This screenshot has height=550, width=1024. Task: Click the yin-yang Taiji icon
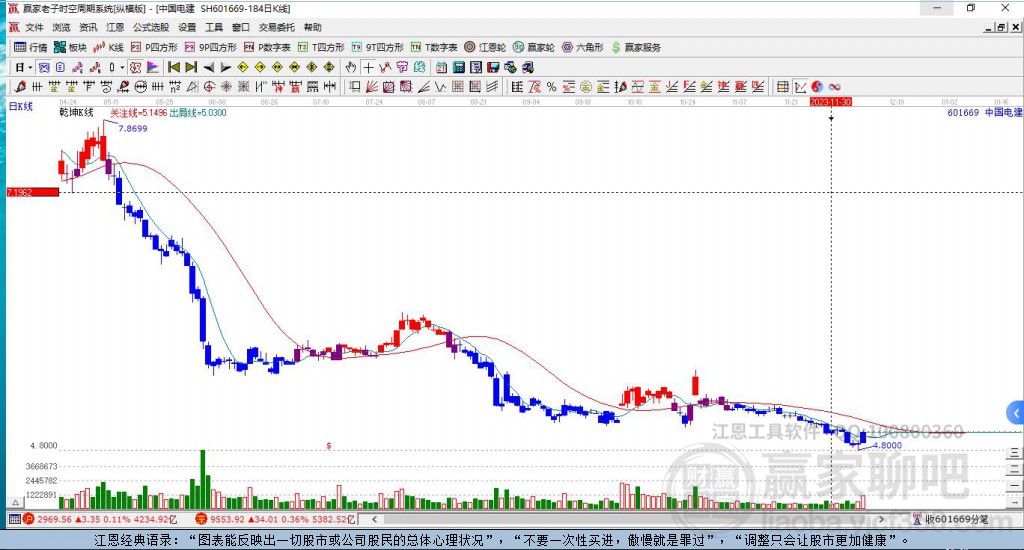[x=817, y=87]
